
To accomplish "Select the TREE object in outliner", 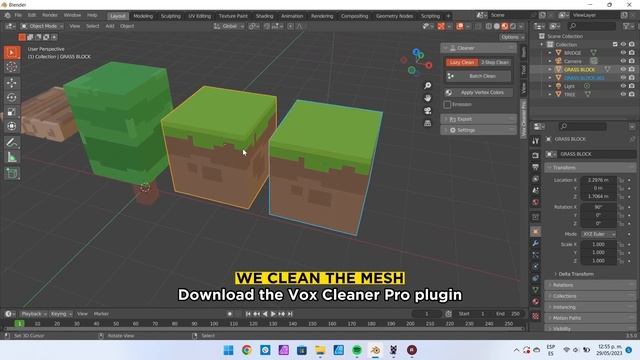I will [569, 94].
